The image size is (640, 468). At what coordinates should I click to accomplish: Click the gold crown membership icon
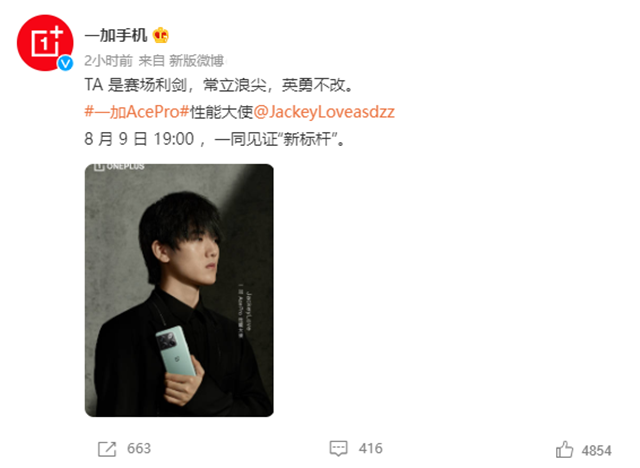(161, 35)
